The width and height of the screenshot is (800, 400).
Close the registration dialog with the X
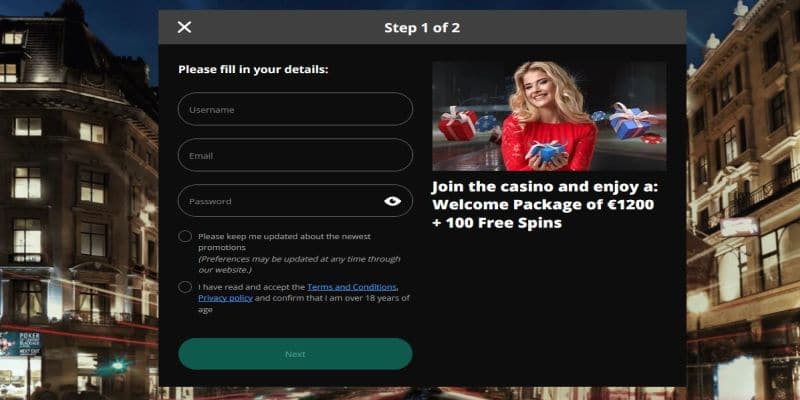(184, 27)
